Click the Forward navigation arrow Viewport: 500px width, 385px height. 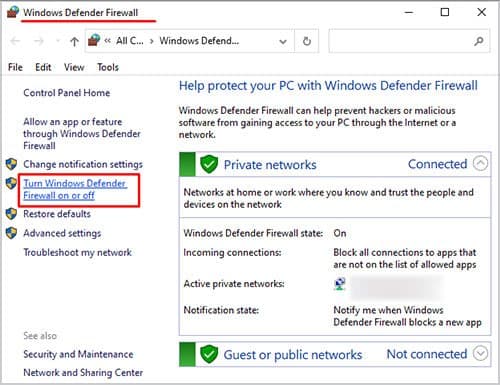point(39,41)
